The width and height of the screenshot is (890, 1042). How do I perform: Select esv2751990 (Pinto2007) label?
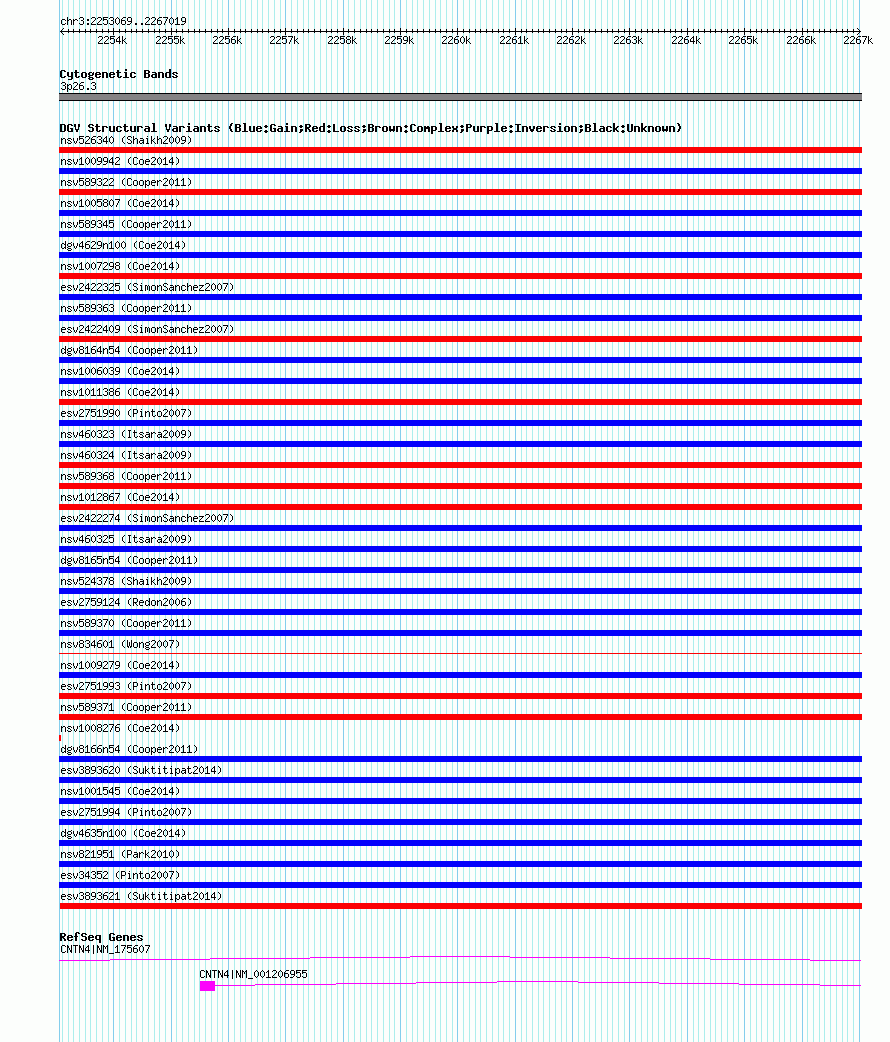[126, 413]
